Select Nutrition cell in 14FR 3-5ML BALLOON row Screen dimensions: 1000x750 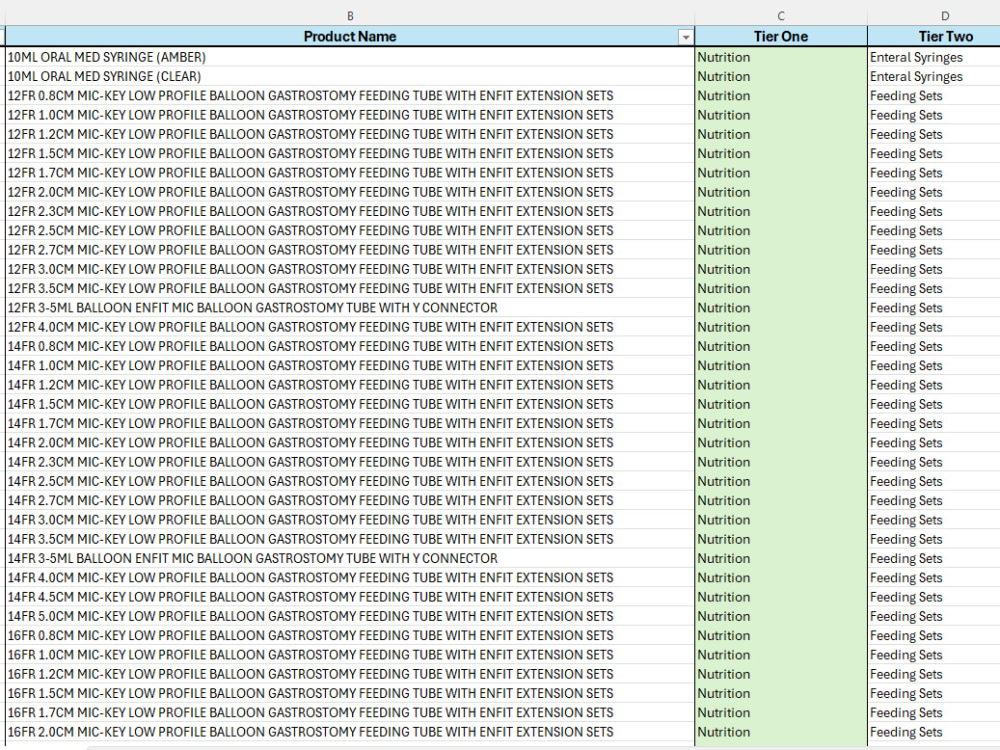(781, 558)
